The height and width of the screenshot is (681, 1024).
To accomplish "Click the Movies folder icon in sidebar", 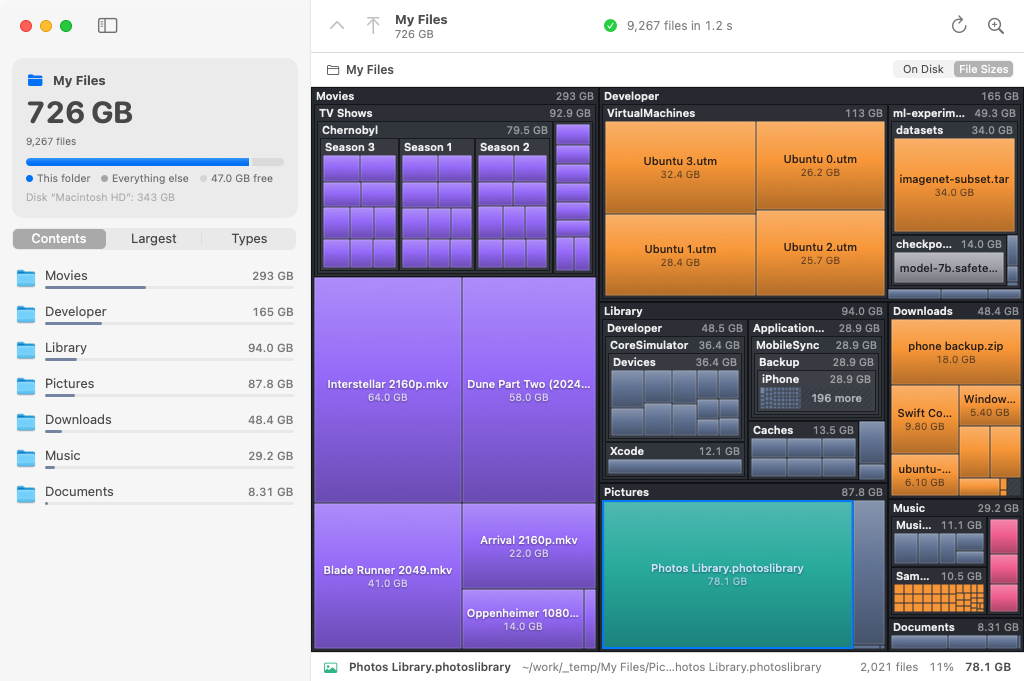I will tap(26, 278).
